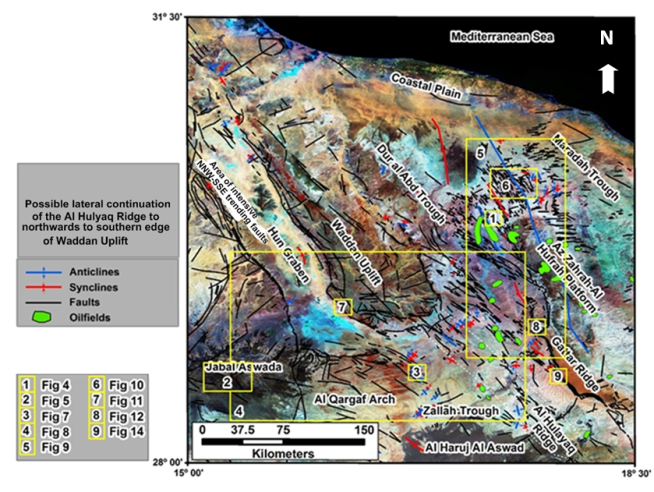Click numbered box 3 on the map
Screen dimensions: 654x492
coord(416,372)
